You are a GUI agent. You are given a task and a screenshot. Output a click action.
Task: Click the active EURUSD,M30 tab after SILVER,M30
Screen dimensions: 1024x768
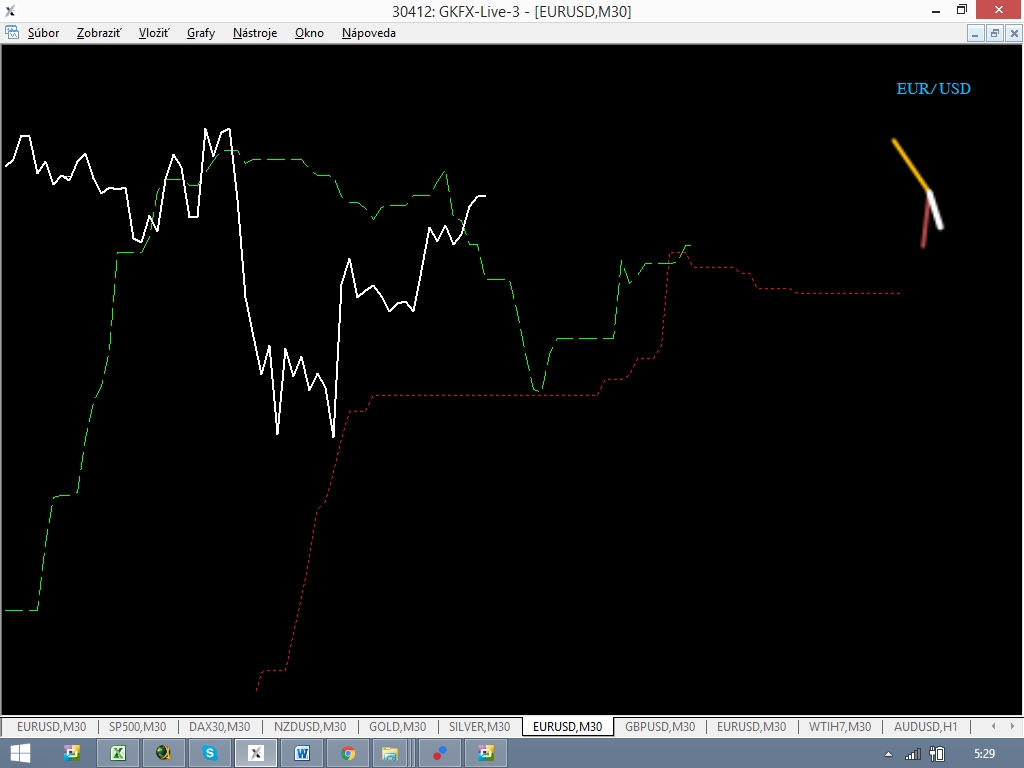click(568, 726)
